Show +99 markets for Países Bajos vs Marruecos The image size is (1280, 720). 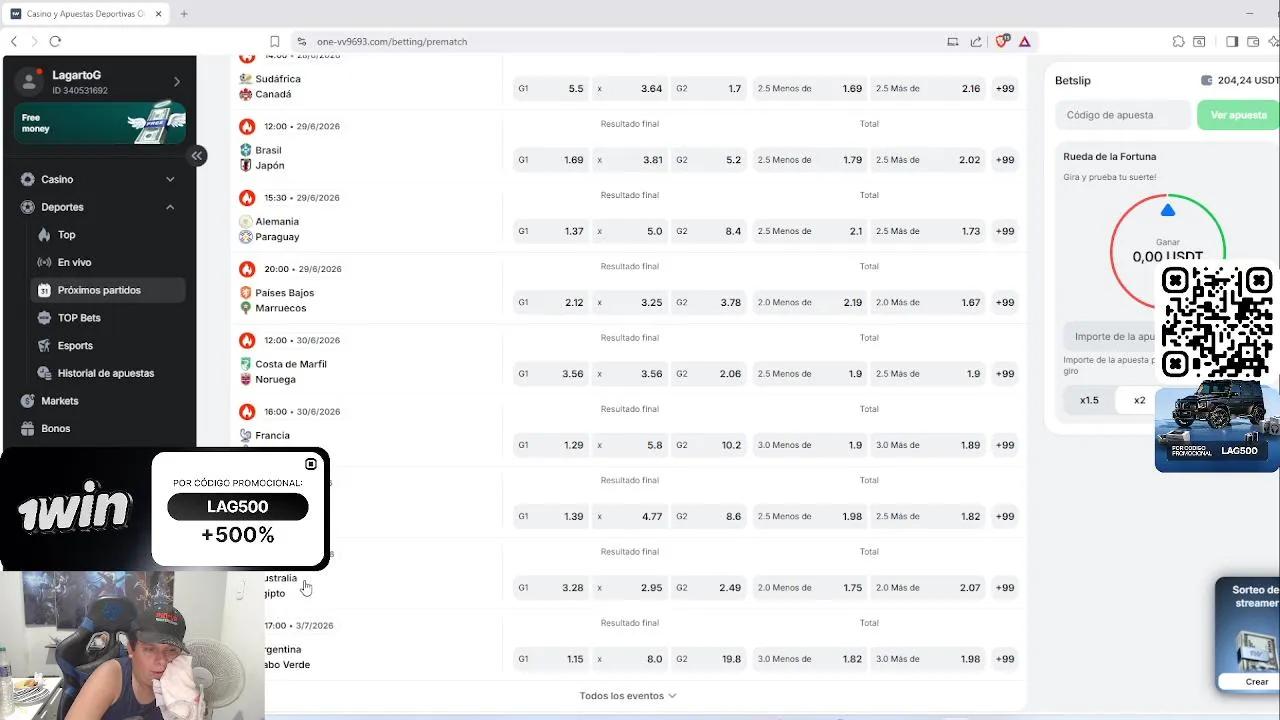point(1005,302)
